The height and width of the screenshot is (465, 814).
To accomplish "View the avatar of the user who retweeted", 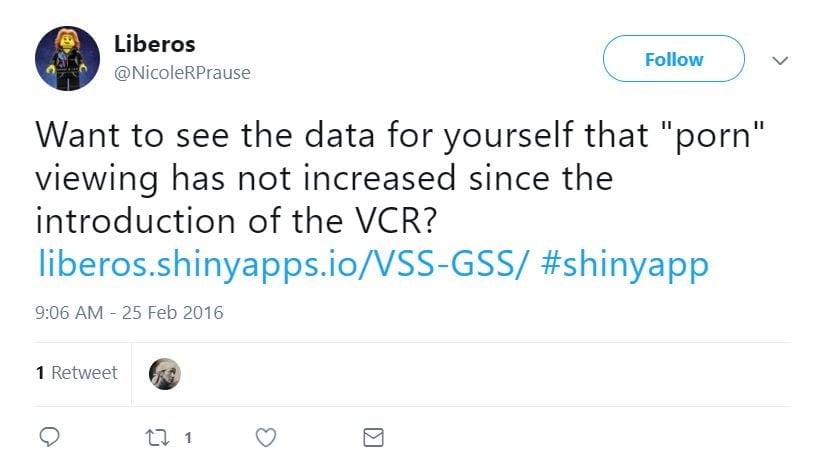I will pyautogui.click(x=164, y=373).
